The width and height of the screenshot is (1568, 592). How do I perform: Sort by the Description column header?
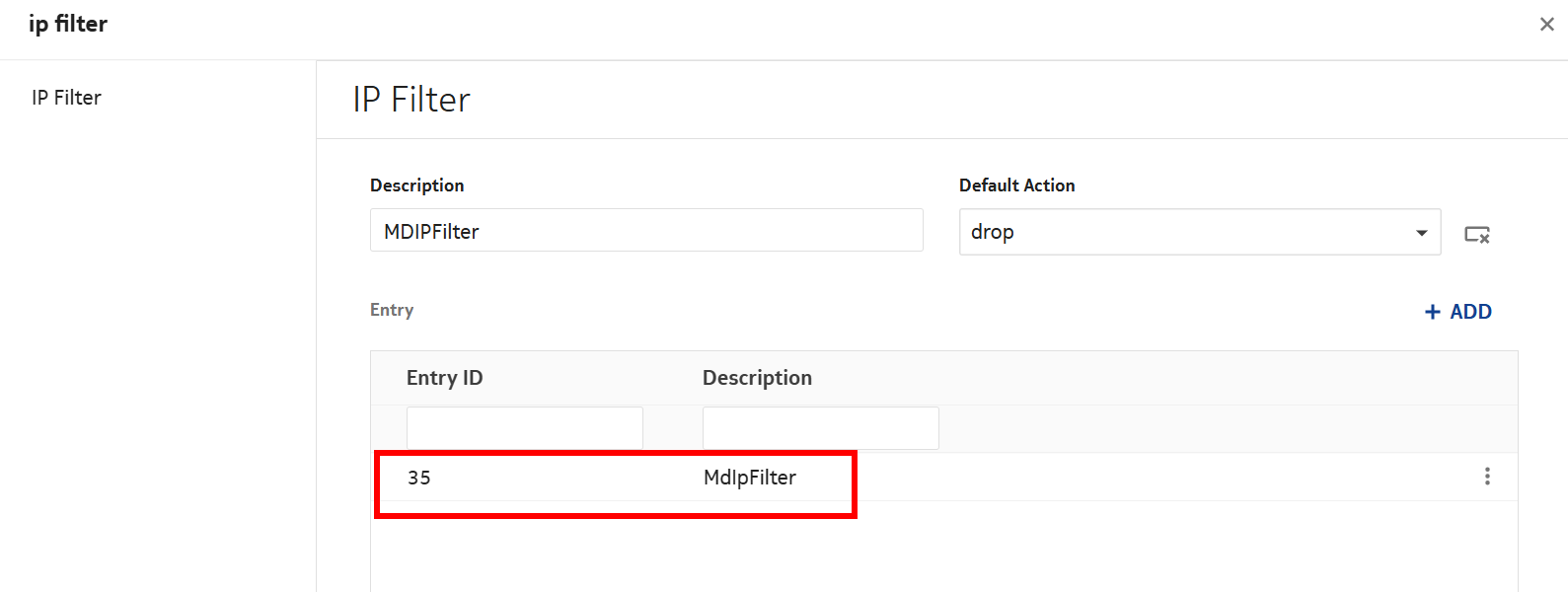tap(757, 378)
